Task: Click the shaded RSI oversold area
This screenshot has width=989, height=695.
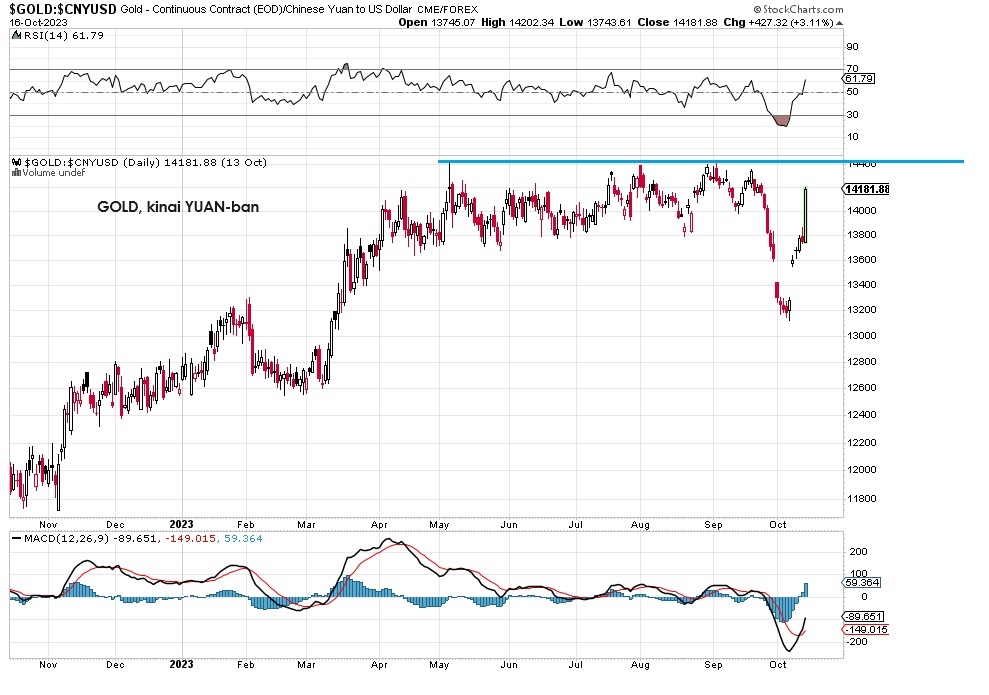Action: click(782, 120)
